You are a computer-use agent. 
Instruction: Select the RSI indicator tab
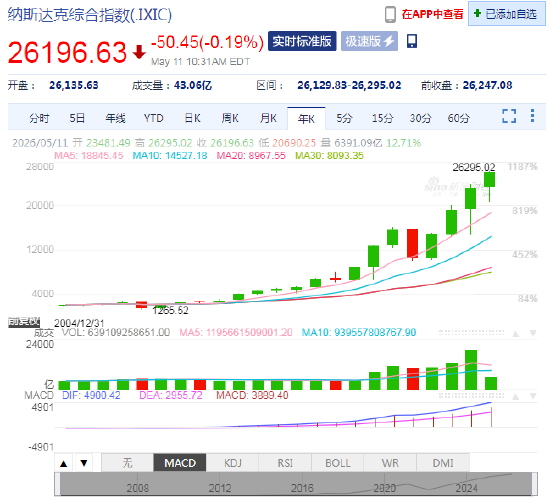[x=285, y=463]
